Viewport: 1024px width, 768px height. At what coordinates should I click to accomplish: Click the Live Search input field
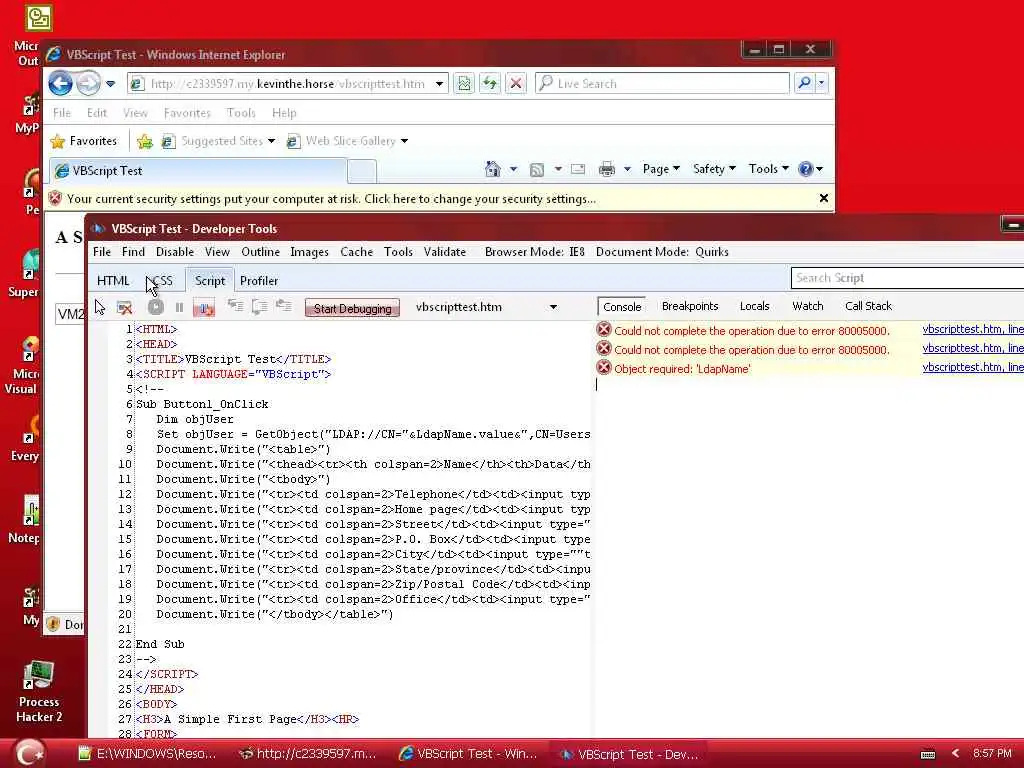662,83
